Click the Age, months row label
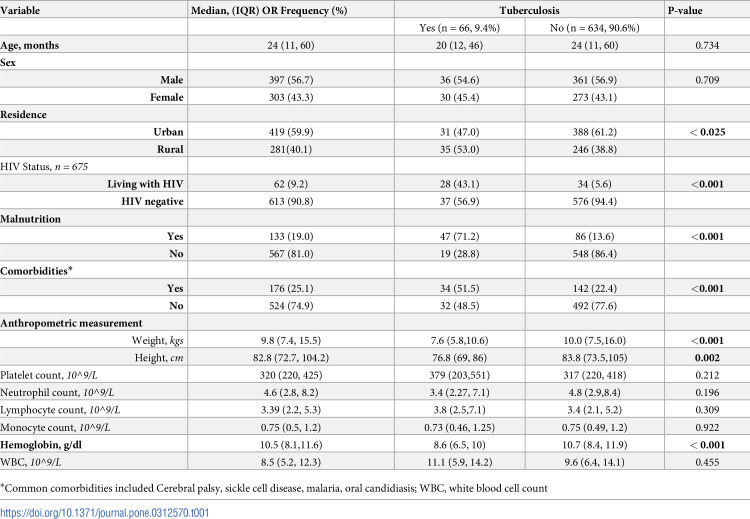The height and width of the screenshot is (519, 750). coord(30,45)
